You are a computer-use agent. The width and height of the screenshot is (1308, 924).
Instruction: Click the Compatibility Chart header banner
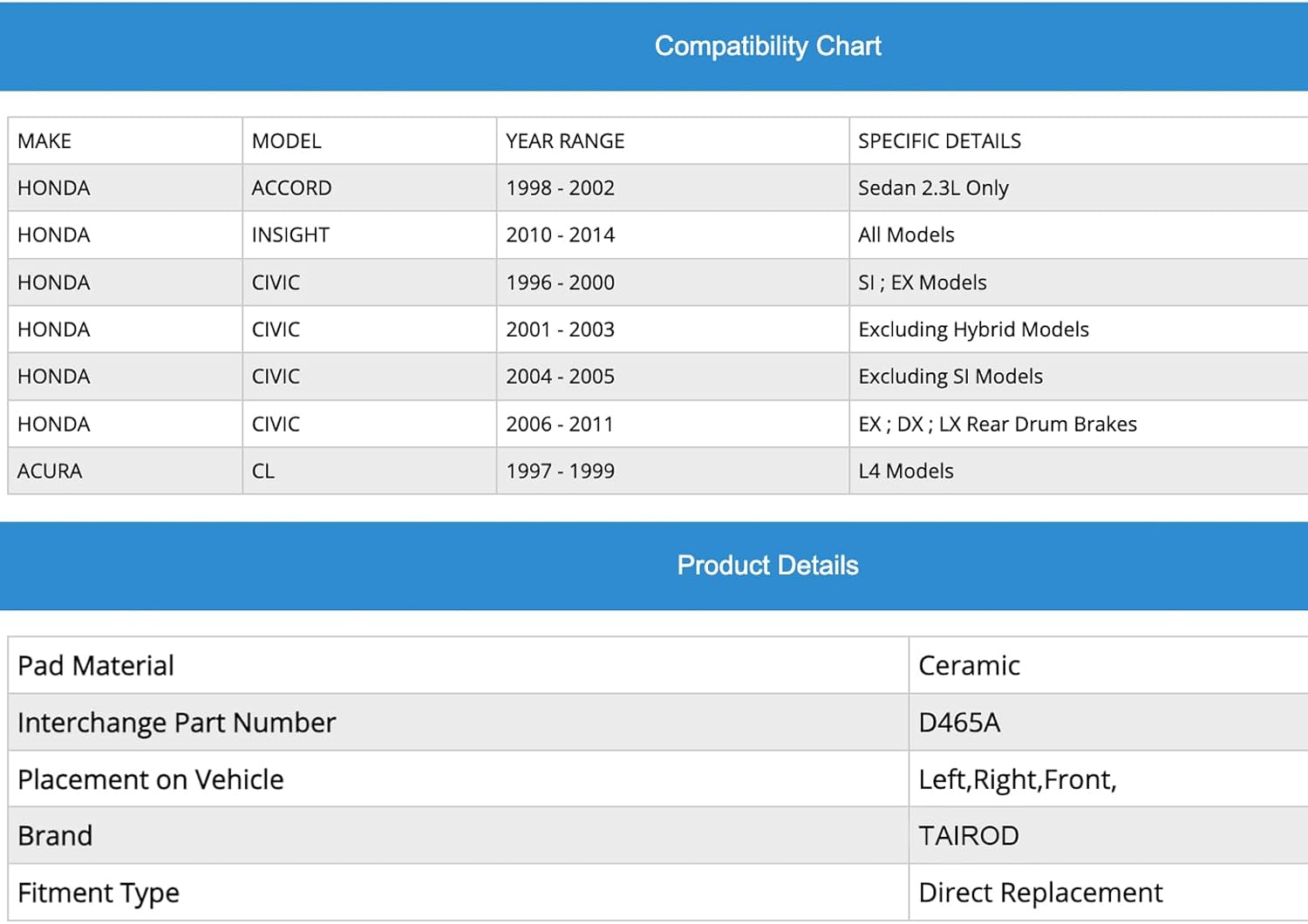767,46
